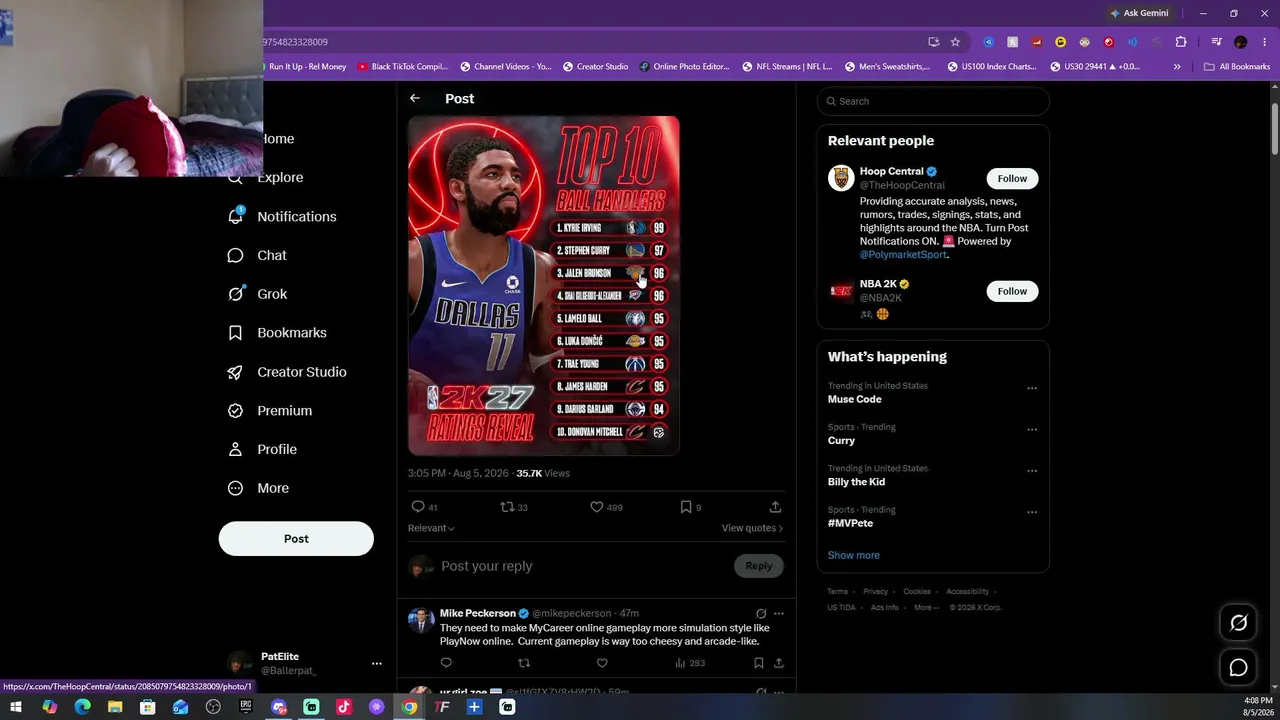1280x720 pixels.
Task: Launch Microsoft Edge from the taskbar
Action: pos(82,707)
